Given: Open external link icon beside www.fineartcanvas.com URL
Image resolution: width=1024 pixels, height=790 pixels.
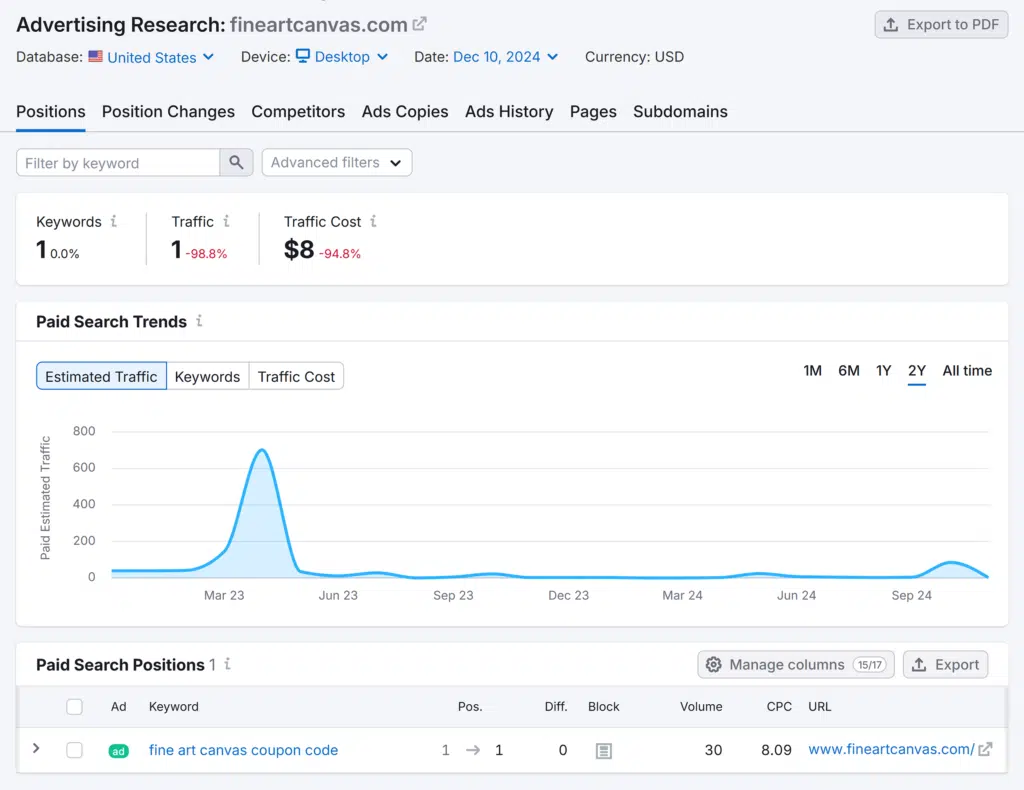Looking at the screenshot, I should tap(985, 749).
